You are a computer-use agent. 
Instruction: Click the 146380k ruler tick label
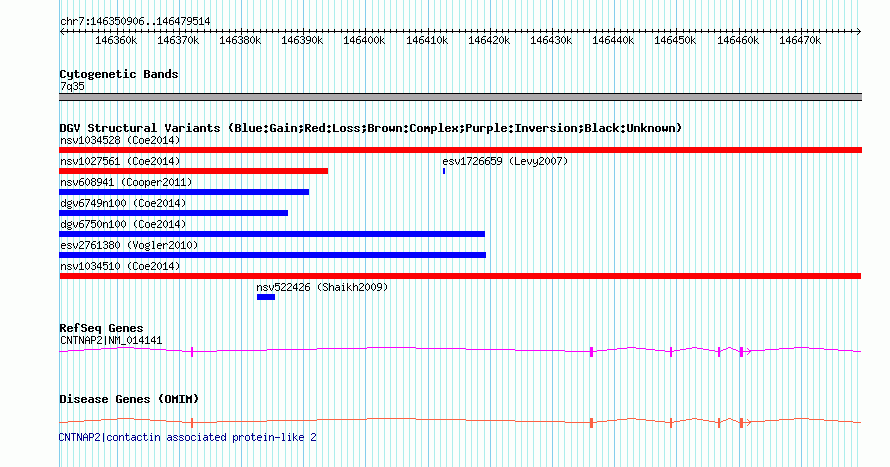tap(240, 41)
